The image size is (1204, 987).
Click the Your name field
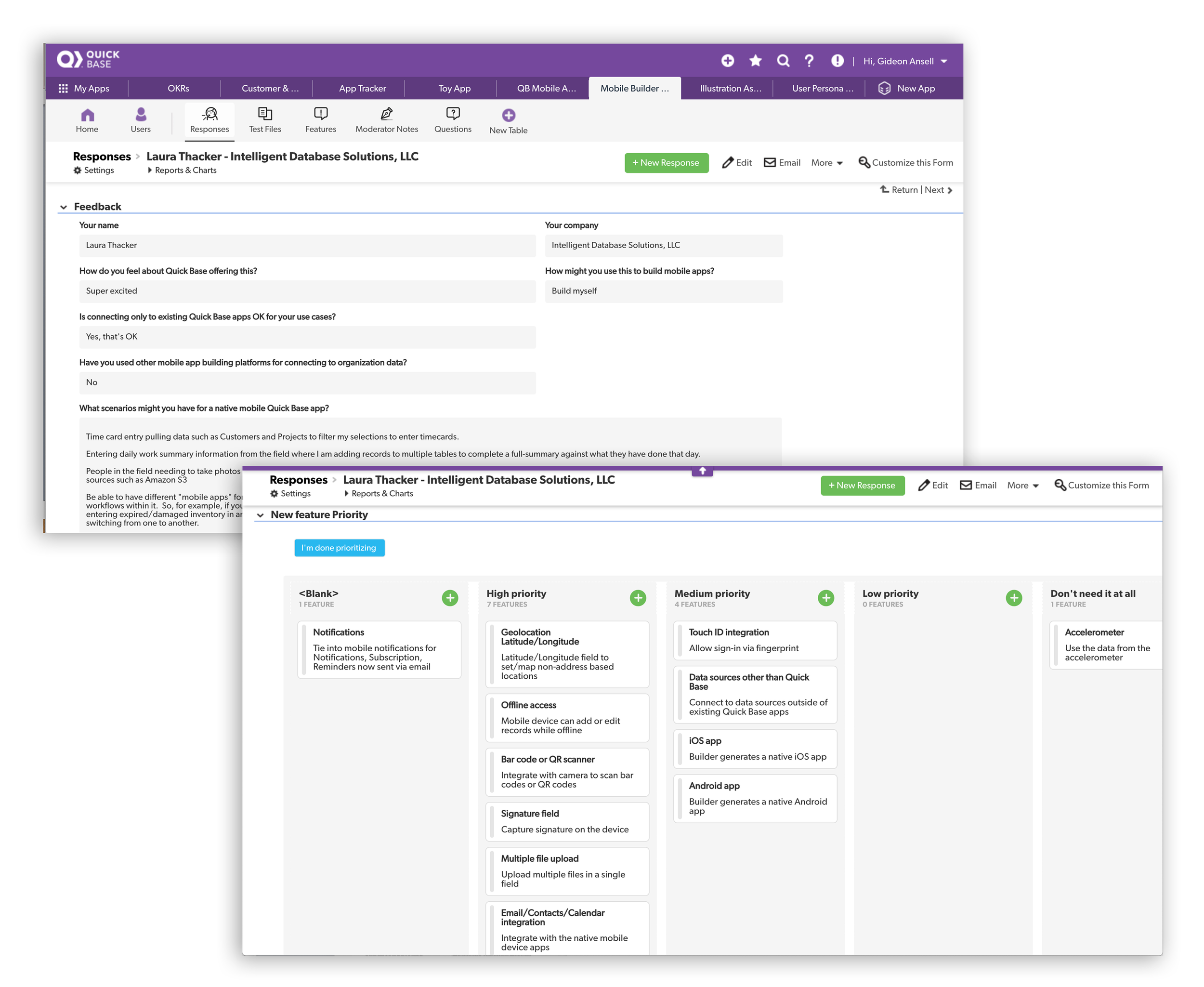307,245
